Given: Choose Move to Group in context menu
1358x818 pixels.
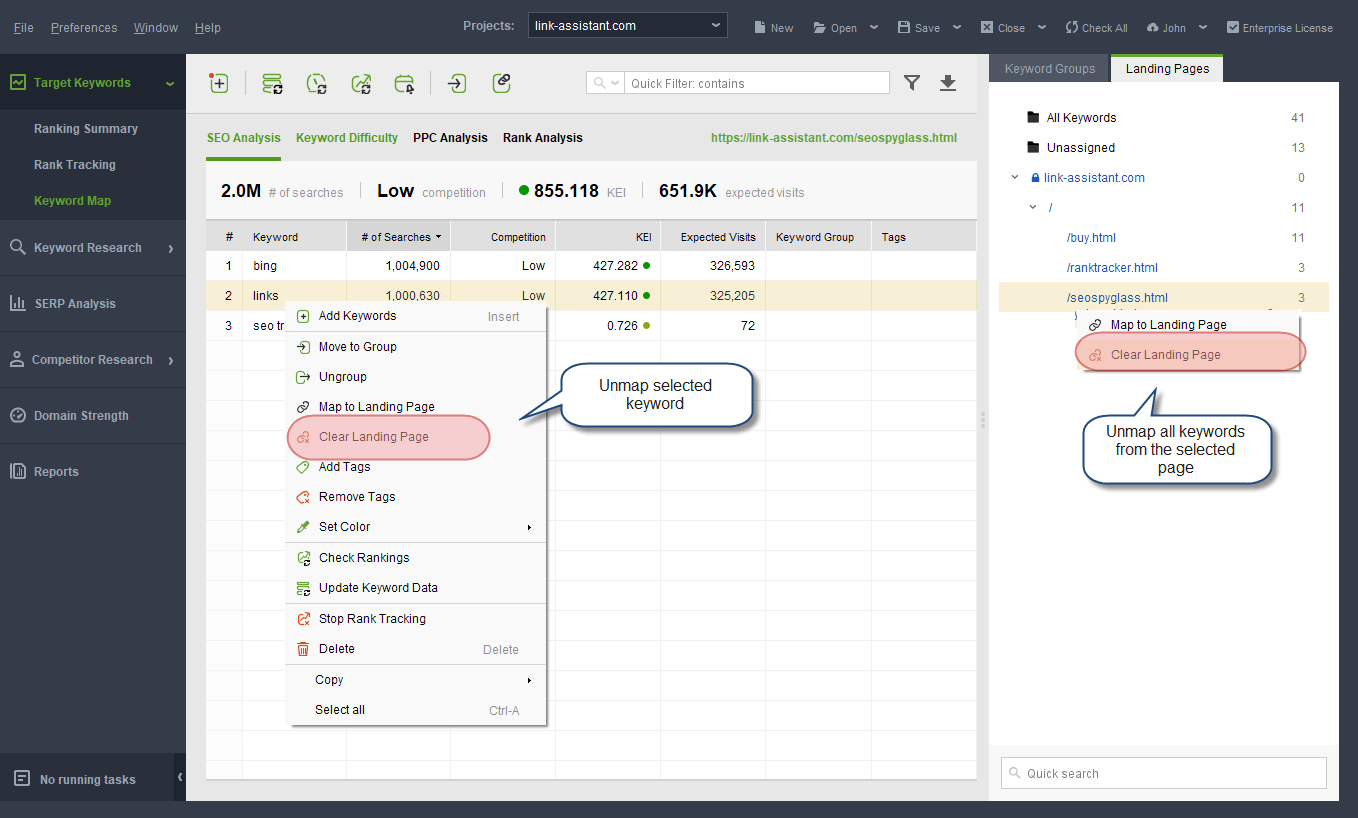Looking at the screenshot, I should tap(416, 347).
